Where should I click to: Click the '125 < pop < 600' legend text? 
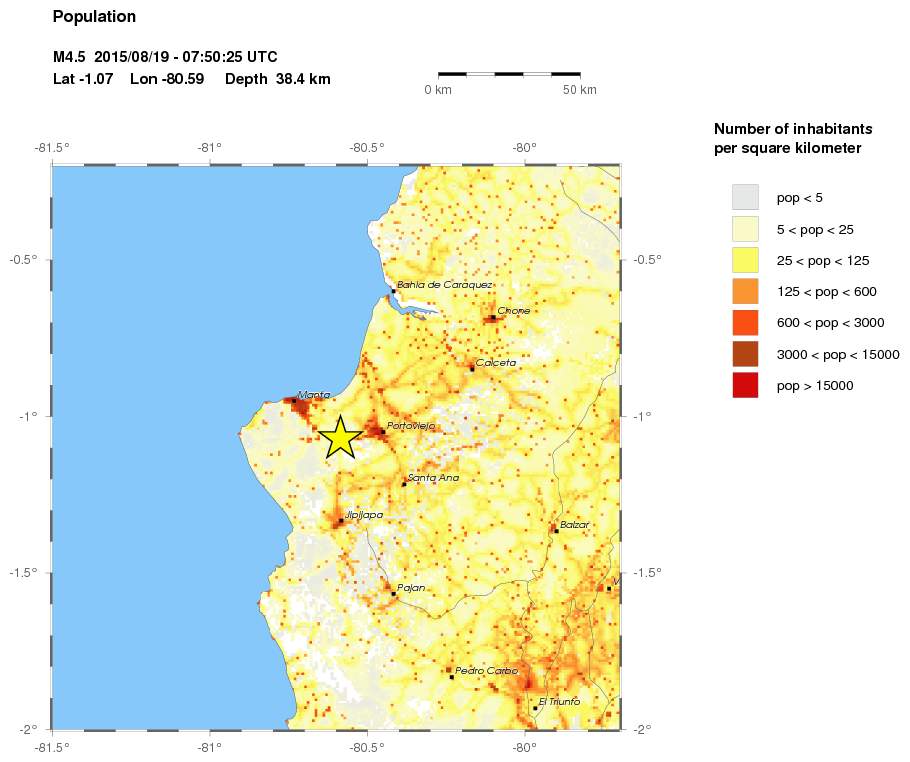pos(826,292)
